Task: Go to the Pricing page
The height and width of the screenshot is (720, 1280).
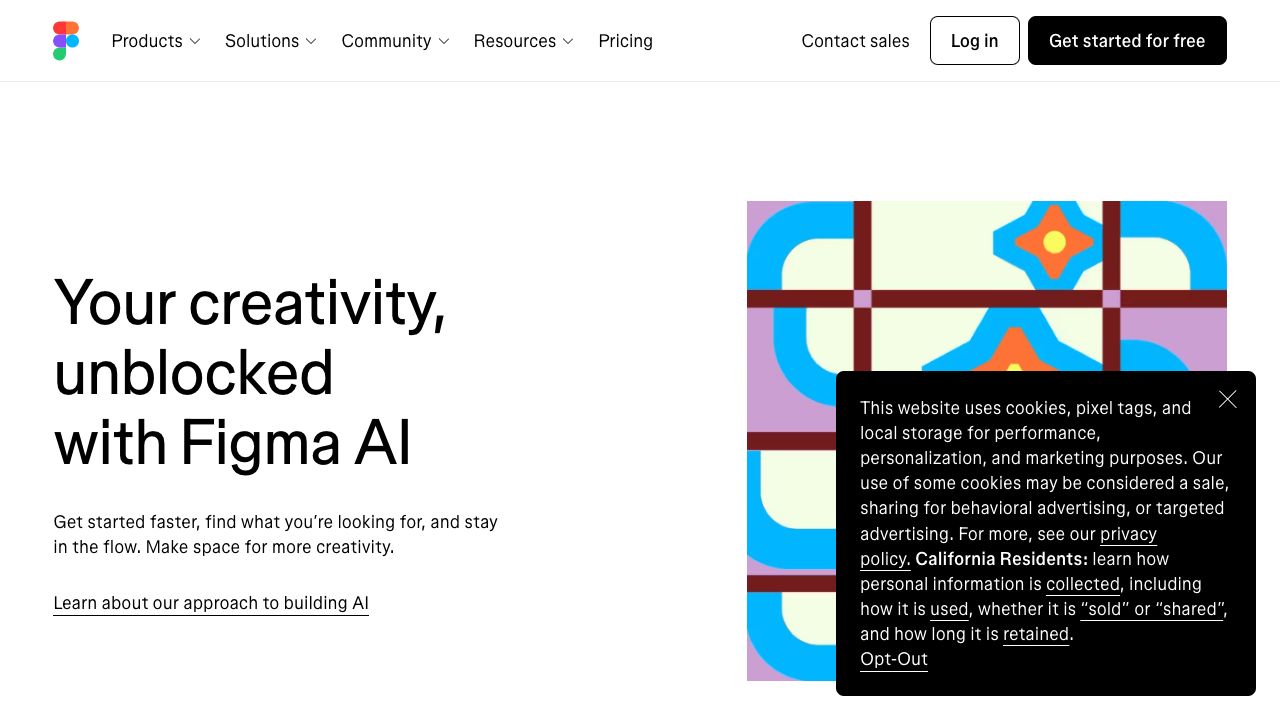Action: pos(625,41)
